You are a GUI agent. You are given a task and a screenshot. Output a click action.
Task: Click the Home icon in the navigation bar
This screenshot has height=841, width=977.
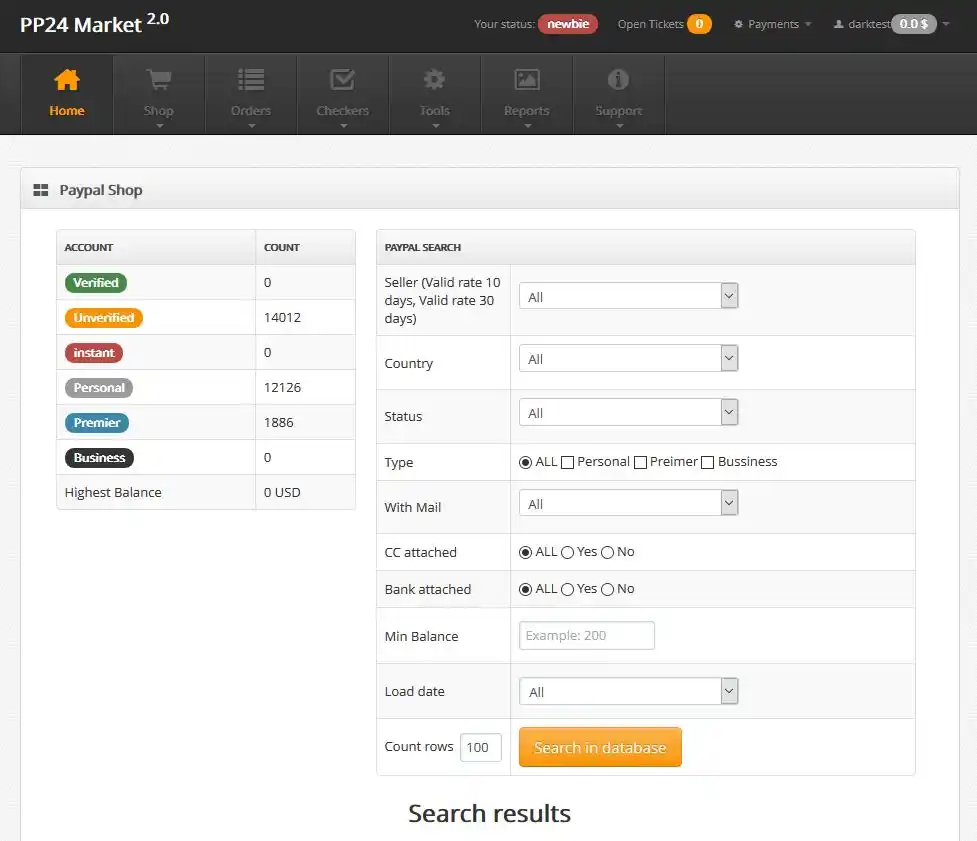tap(66, 80)
